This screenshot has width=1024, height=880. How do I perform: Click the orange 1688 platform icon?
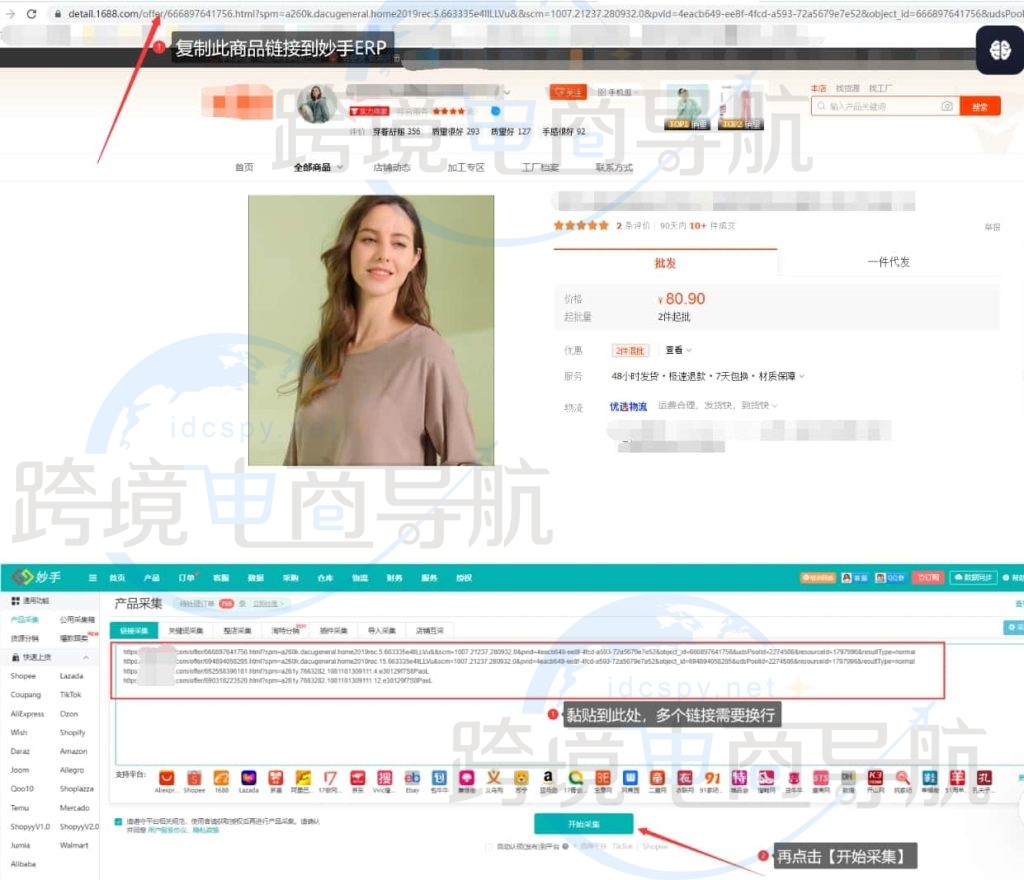coord(221,777)
